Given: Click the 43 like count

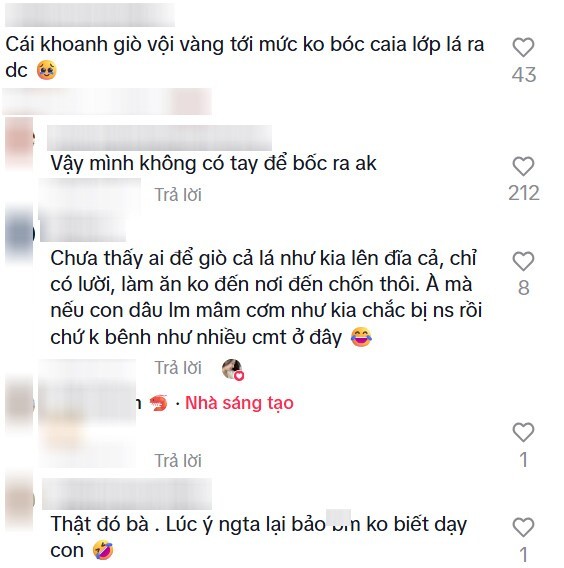Looking at the screenshot, I should (523, 75).
